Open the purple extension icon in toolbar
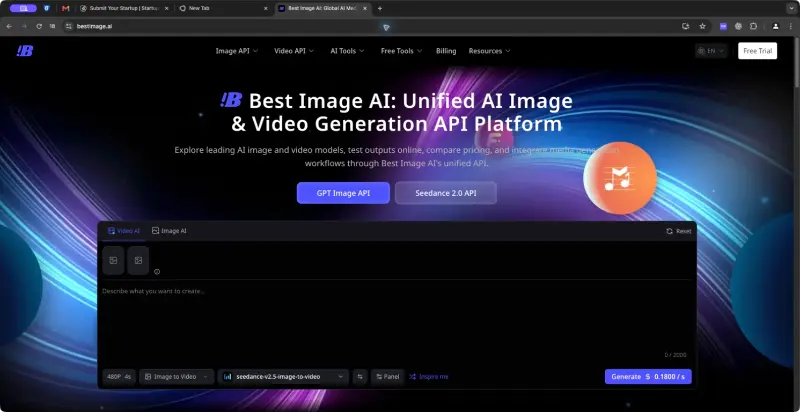Image resolution: width=800 pixels, height=412 pixels. point(723,27)
